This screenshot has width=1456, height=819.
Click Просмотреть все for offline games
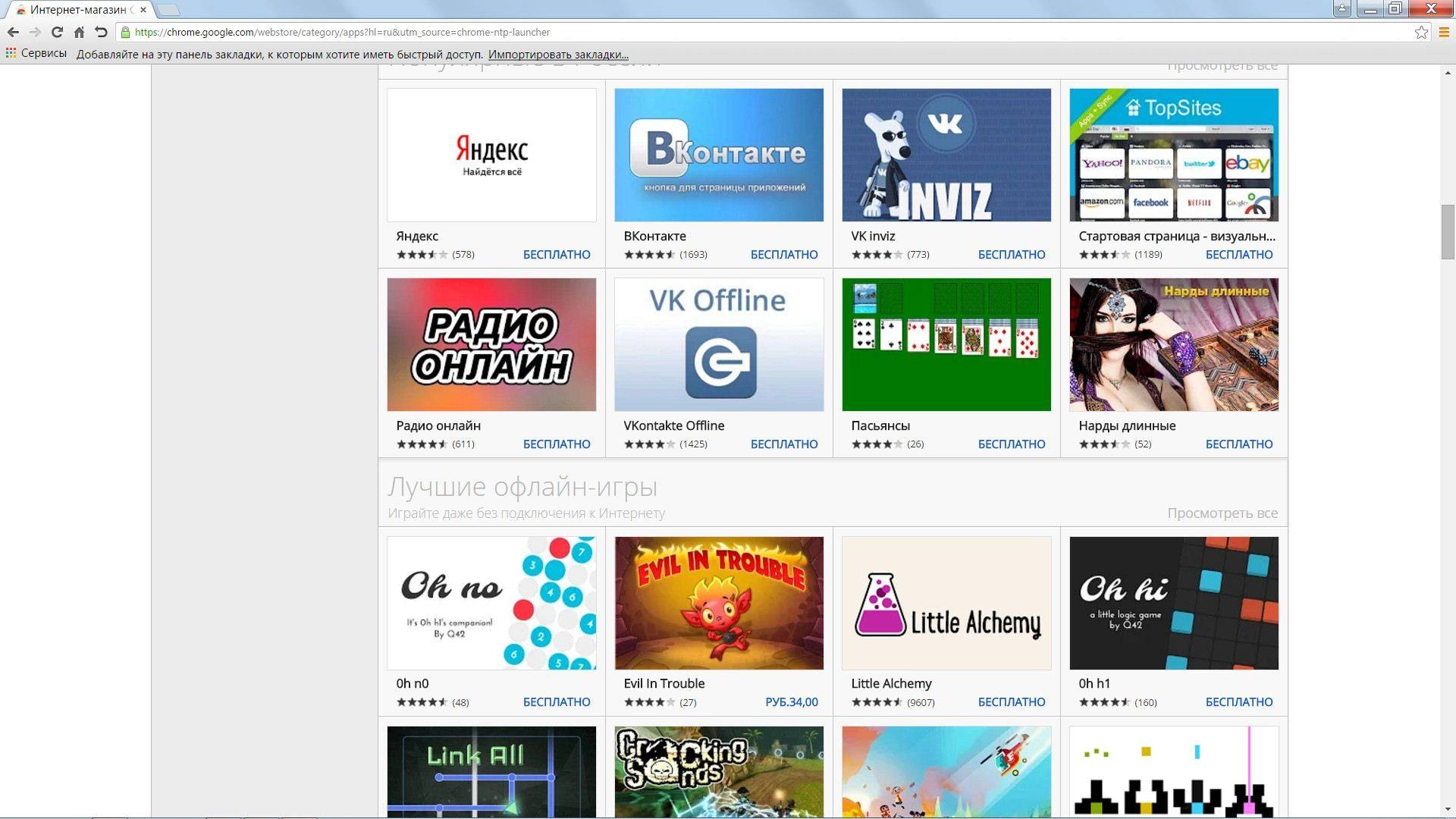pyautogui.click(x=1222, y=513)
